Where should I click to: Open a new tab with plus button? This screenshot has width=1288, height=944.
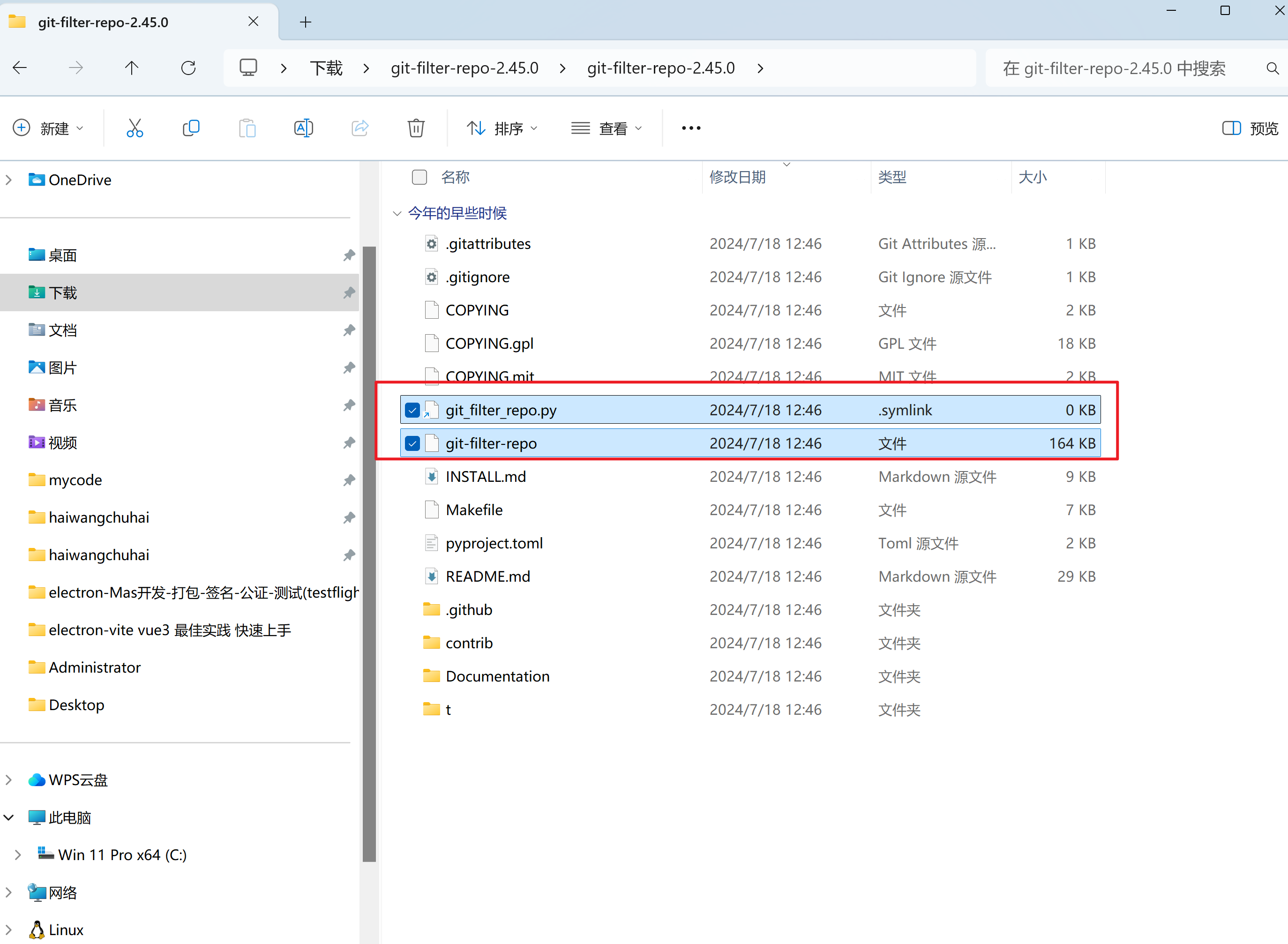(x=306, y=22)
